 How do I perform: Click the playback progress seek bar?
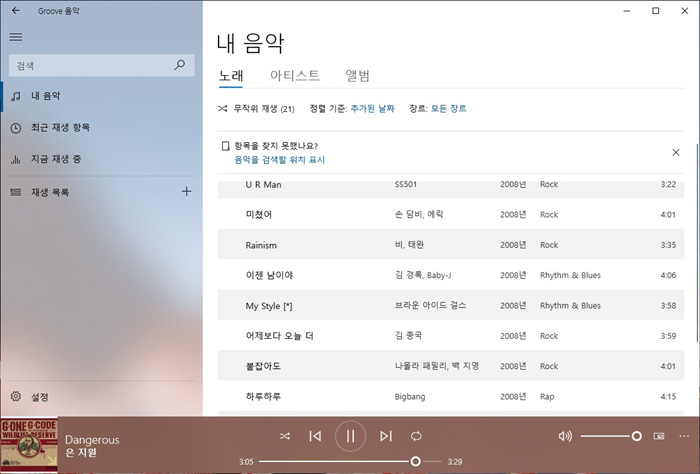coord(350,462)
